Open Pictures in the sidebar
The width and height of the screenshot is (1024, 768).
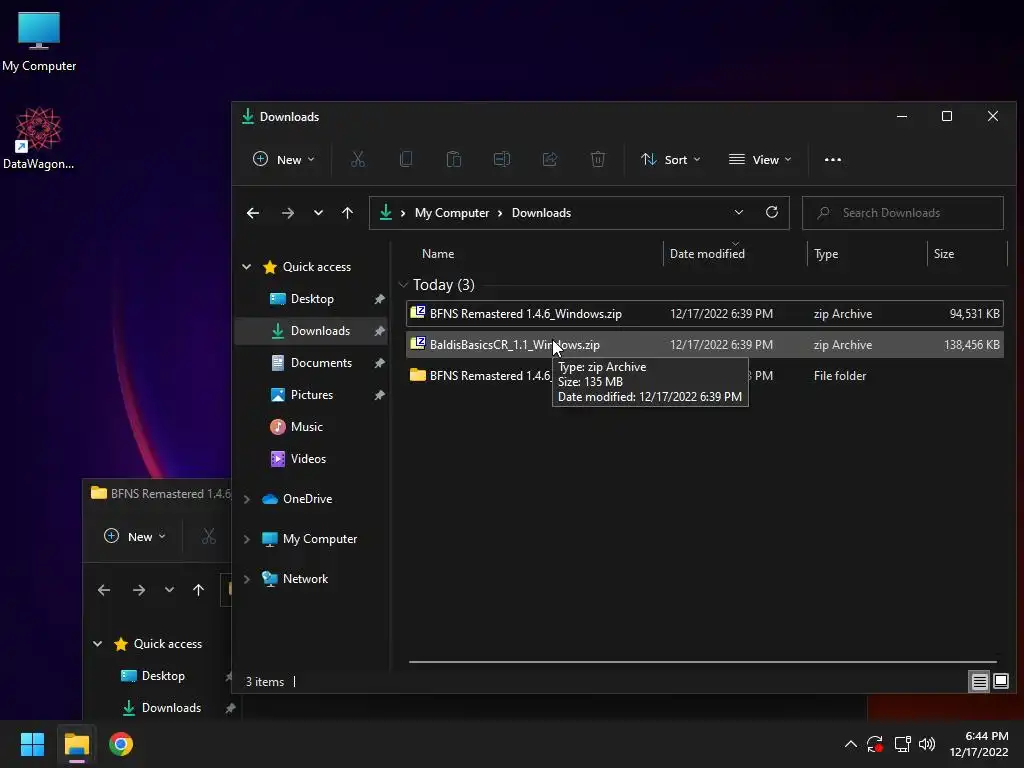[312, 394]
